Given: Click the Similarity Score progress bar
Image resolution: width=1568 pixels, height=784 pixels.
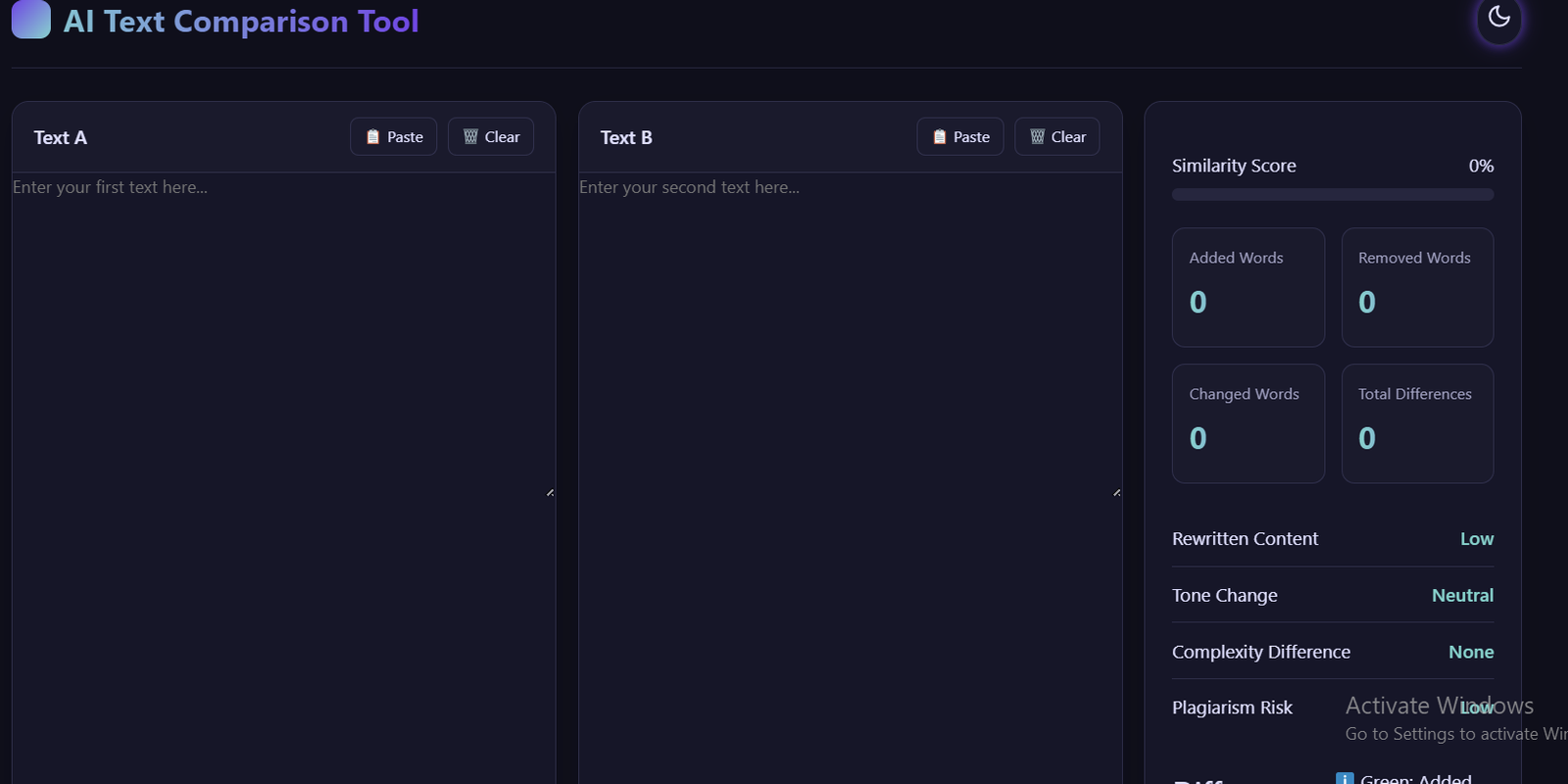Looking at the screenshot, I should click(x=1332, y=195).
